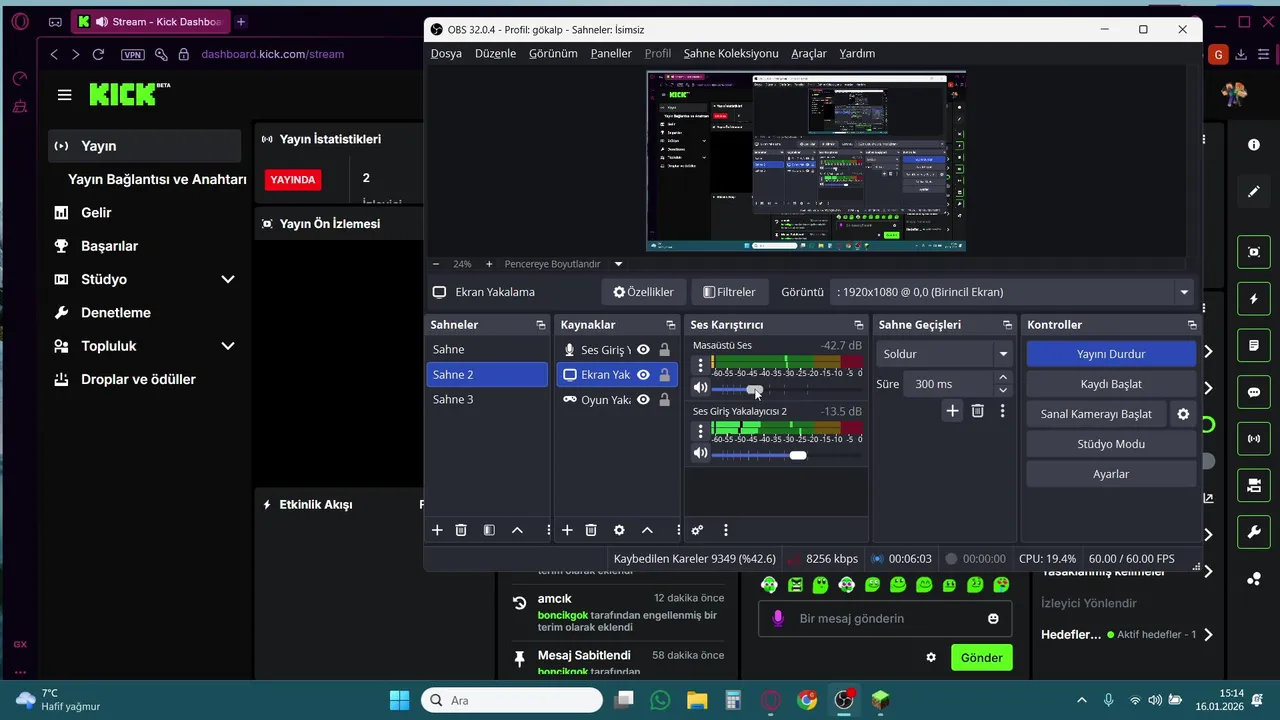Zoom out the OBS preview with minus

click(436, 264)
